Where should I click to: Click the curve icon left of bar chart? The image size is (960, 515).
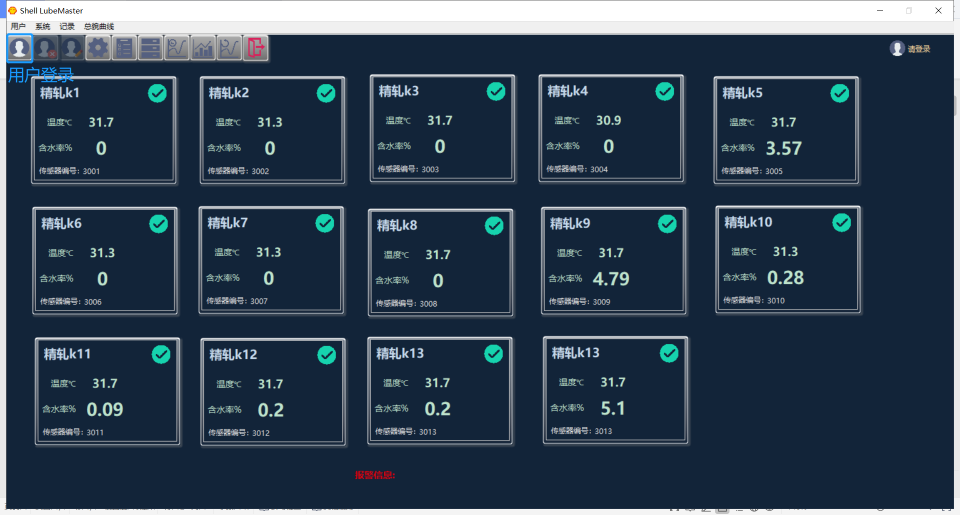(177, 47)
